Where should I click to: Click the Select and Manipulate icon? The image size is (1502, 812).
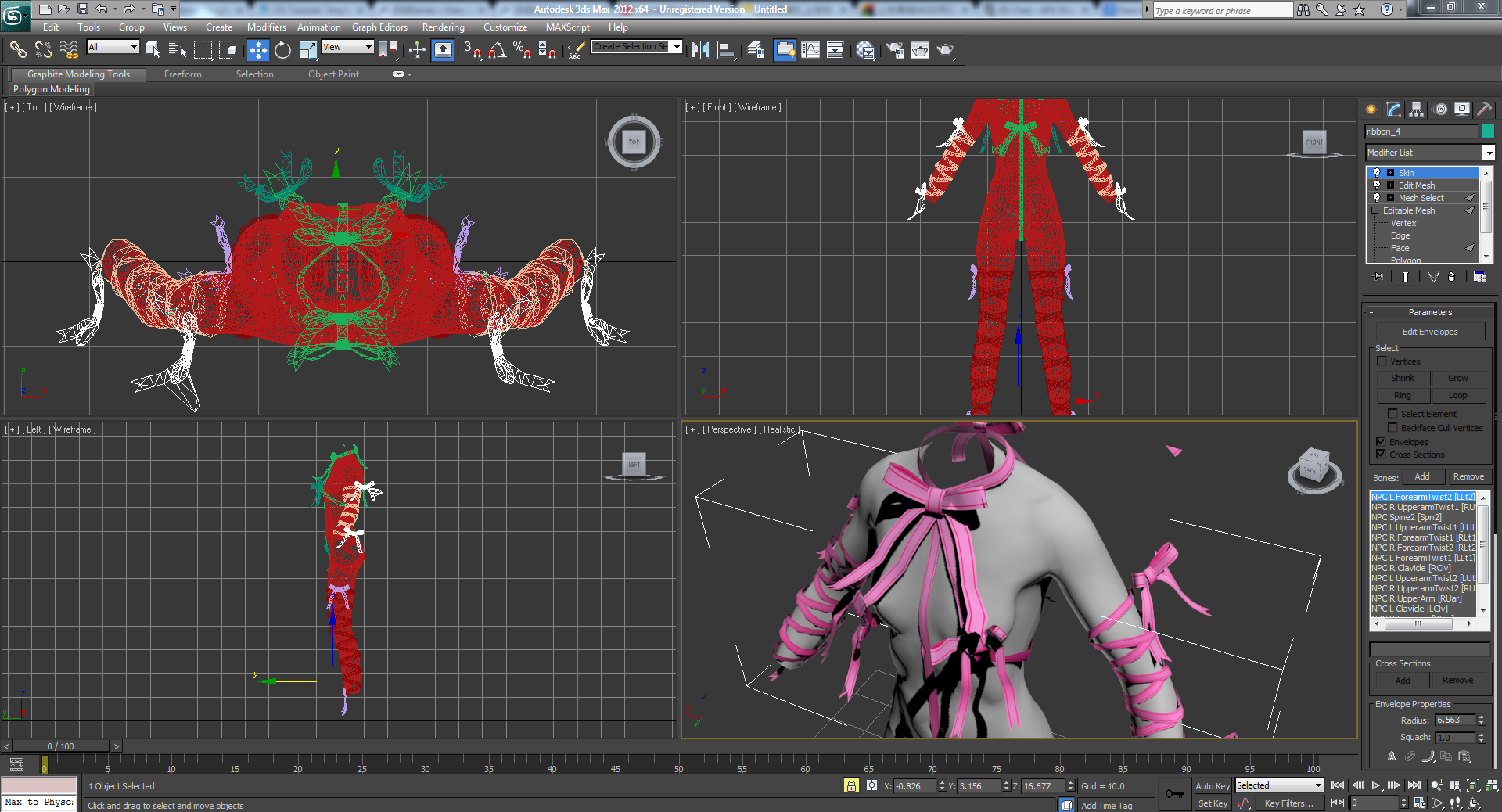pyautogui.click(x=417, y=50)
